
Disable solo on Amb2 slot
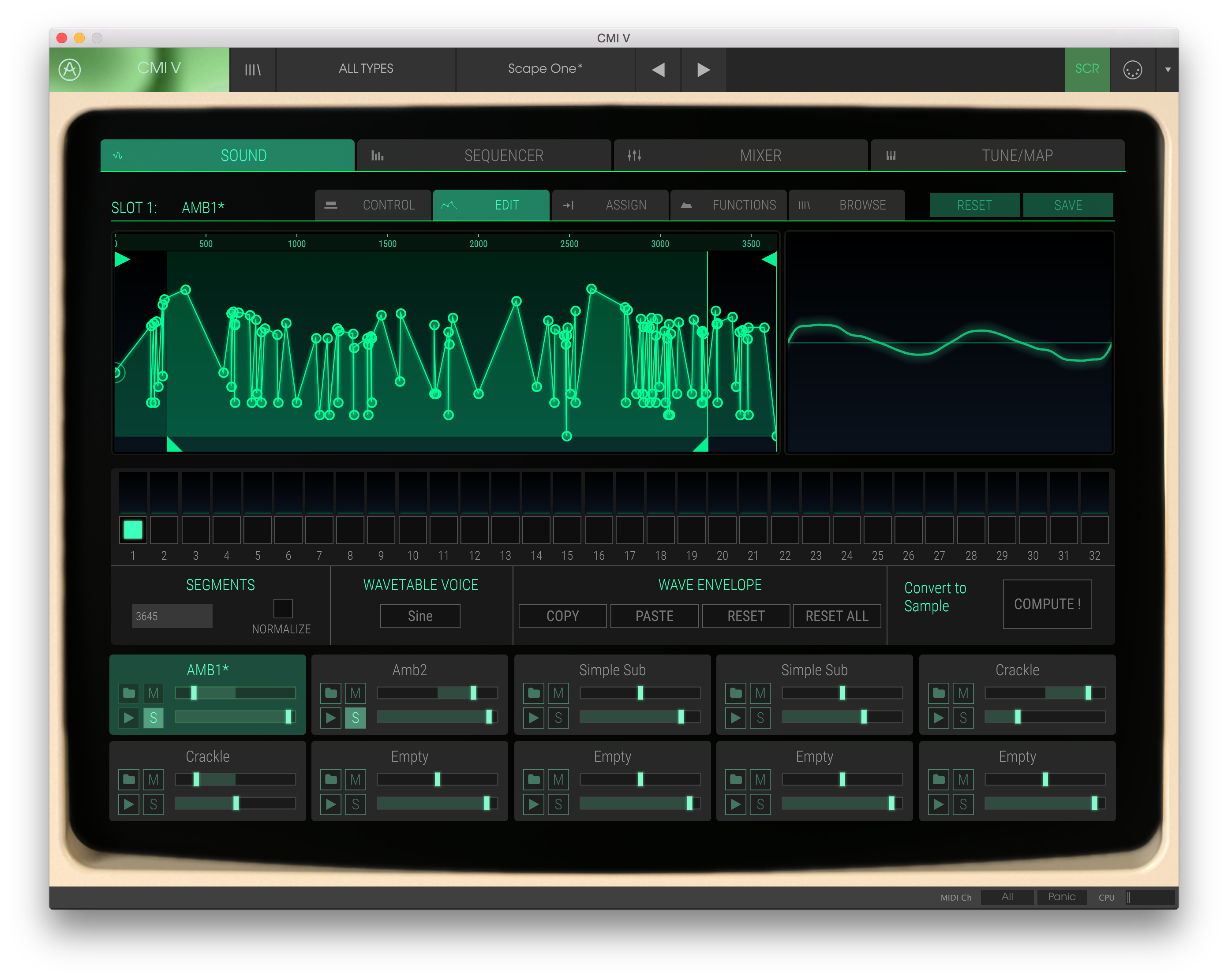click(356, 718)
